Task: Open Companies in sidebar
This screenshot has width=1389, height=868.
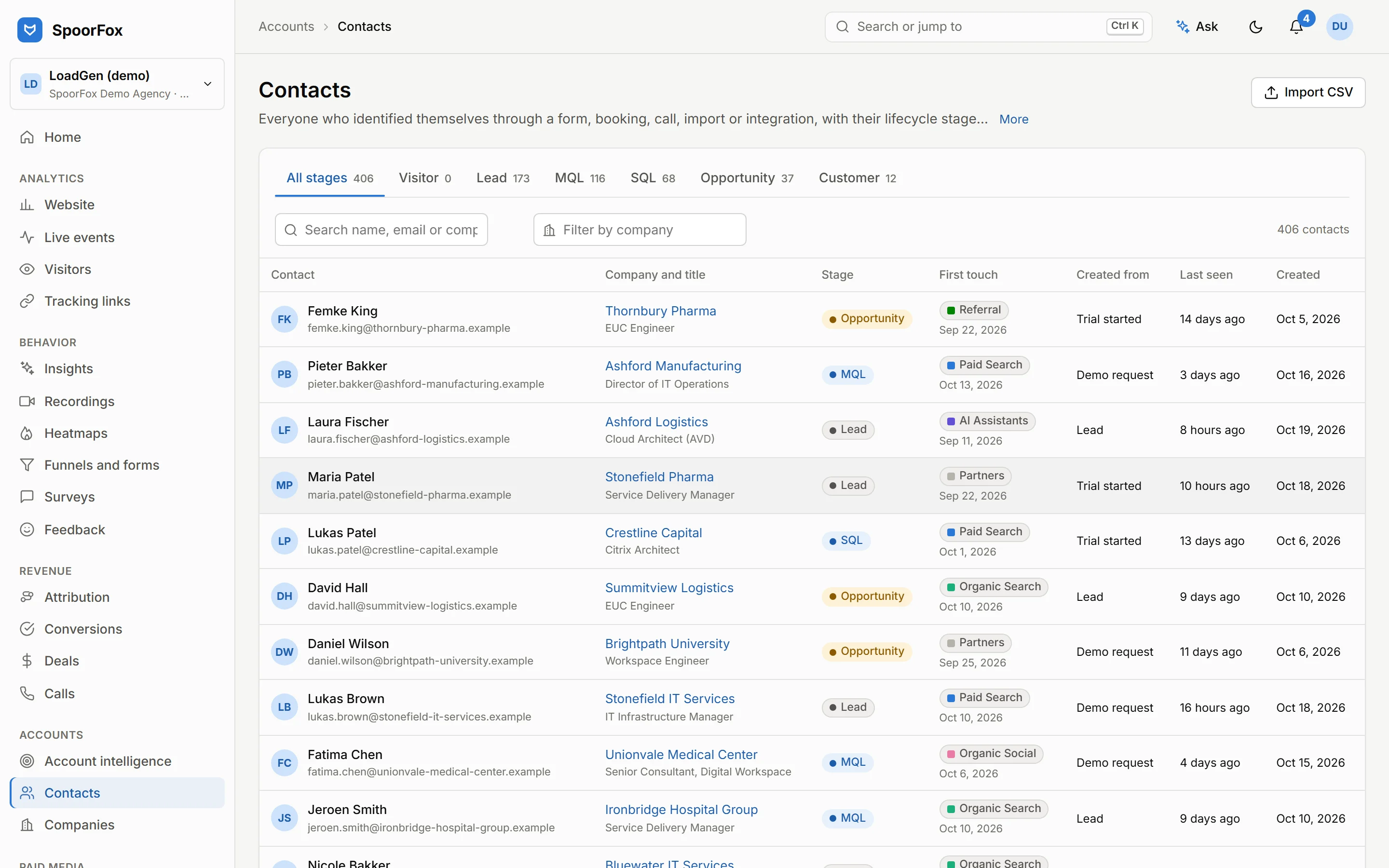Action: pyautogui.click(x=117, y=825)
